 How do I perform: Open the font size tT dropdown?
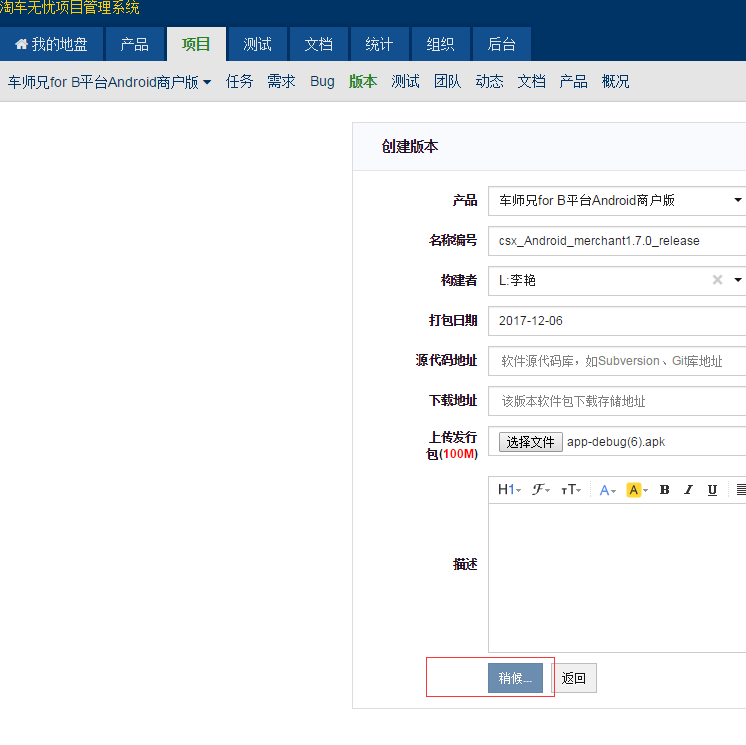571,490
